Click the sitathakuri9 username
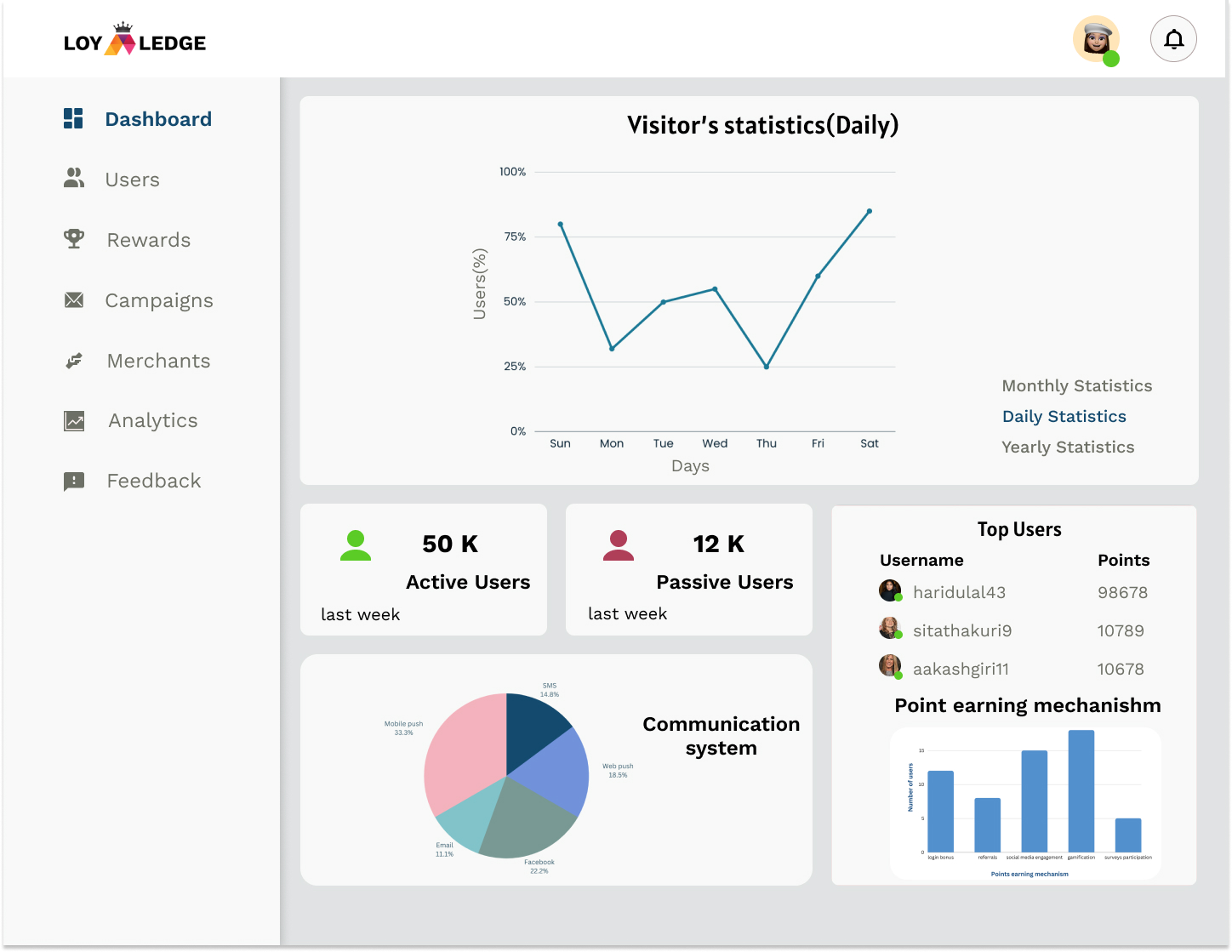Viewport: 1232px width, 952px height. [961, 631]
